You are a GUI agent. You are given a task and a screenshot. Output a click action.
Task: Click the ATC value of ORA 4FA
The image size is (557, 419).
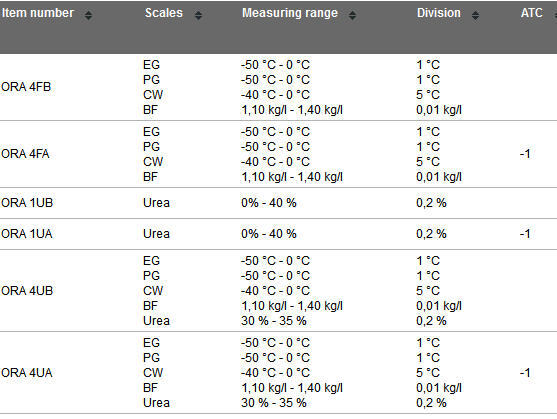[525, 154]
